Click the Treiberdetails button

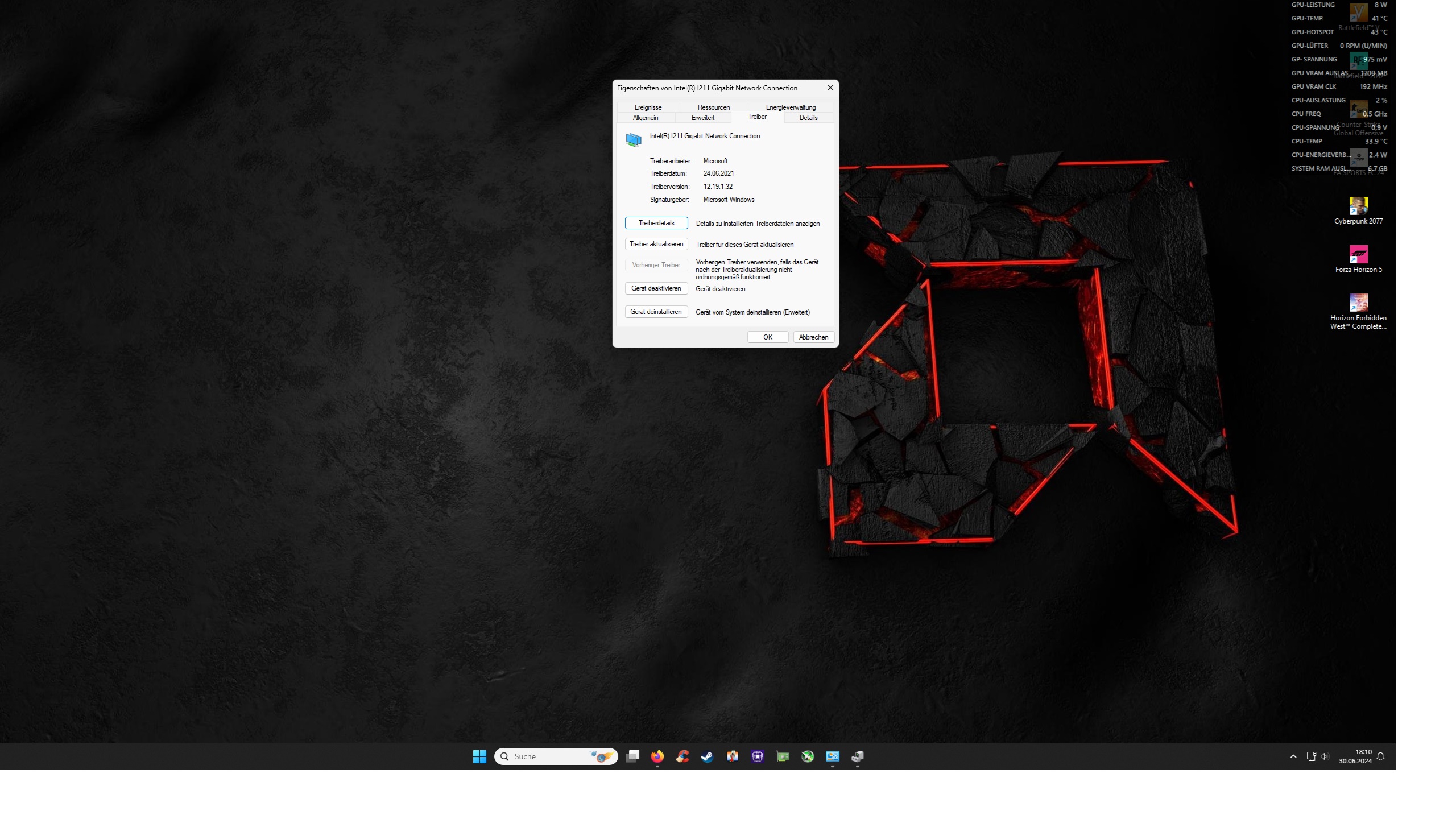[x=656, y=223]
